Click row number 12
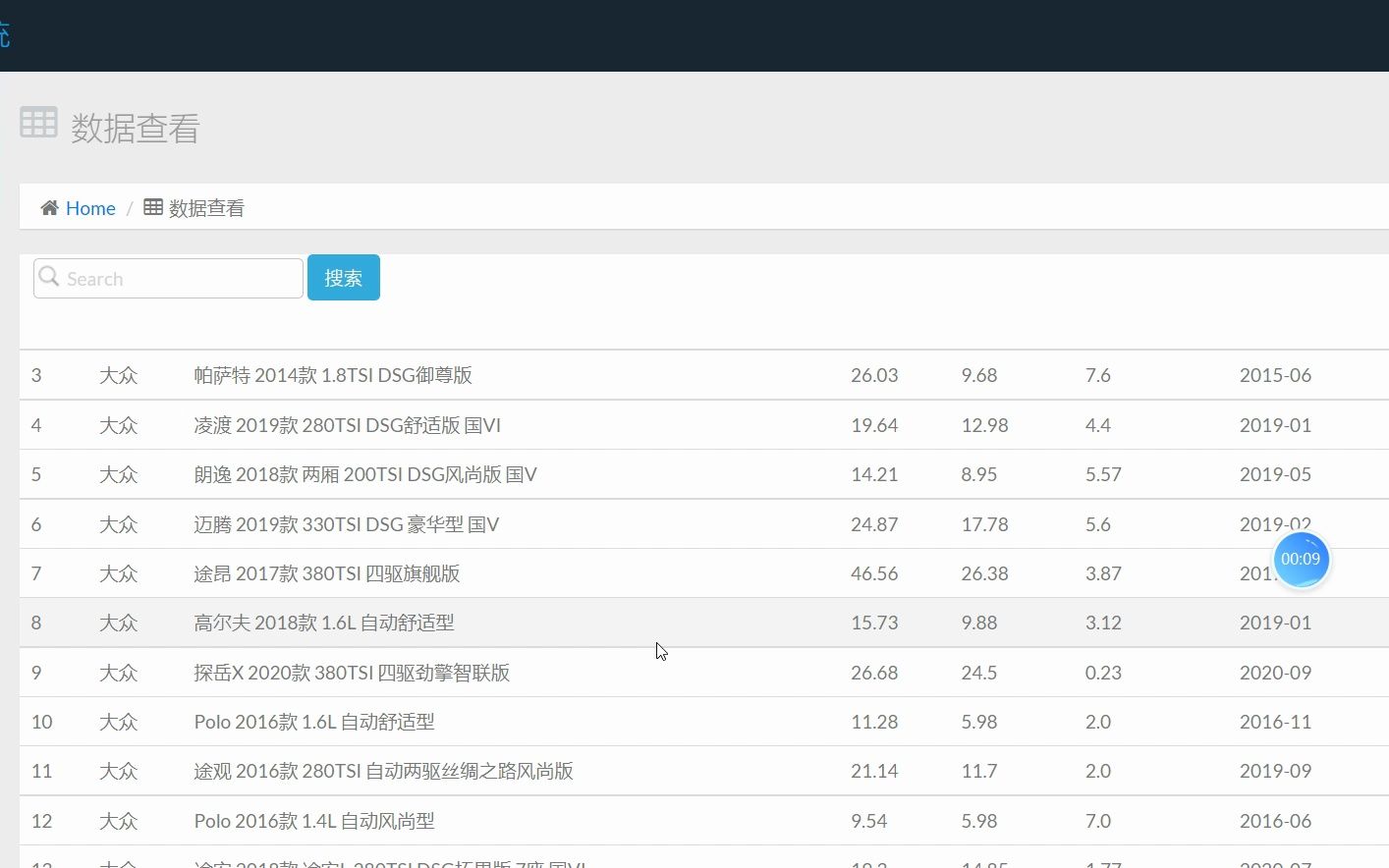 (41, 821)
